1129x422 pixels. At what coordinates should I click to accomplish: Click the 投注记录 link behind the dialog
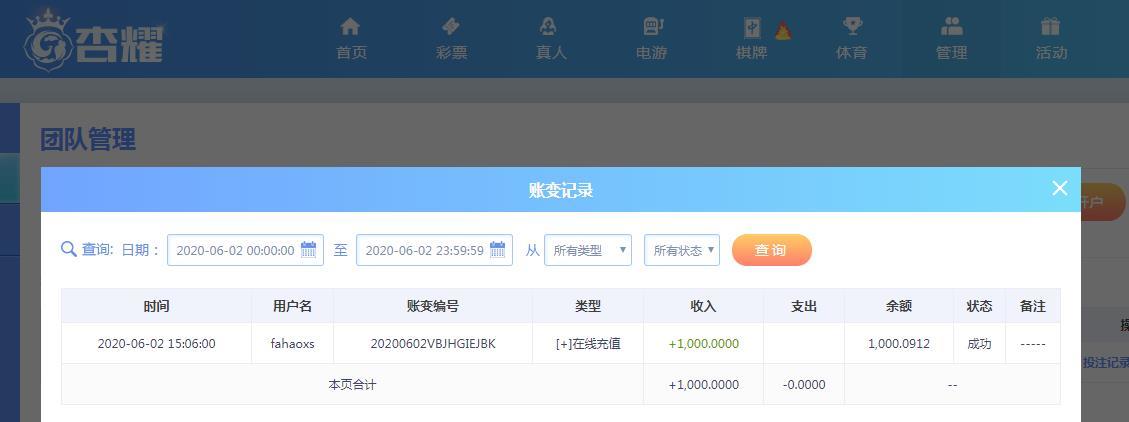click(x=1106, y=363)
